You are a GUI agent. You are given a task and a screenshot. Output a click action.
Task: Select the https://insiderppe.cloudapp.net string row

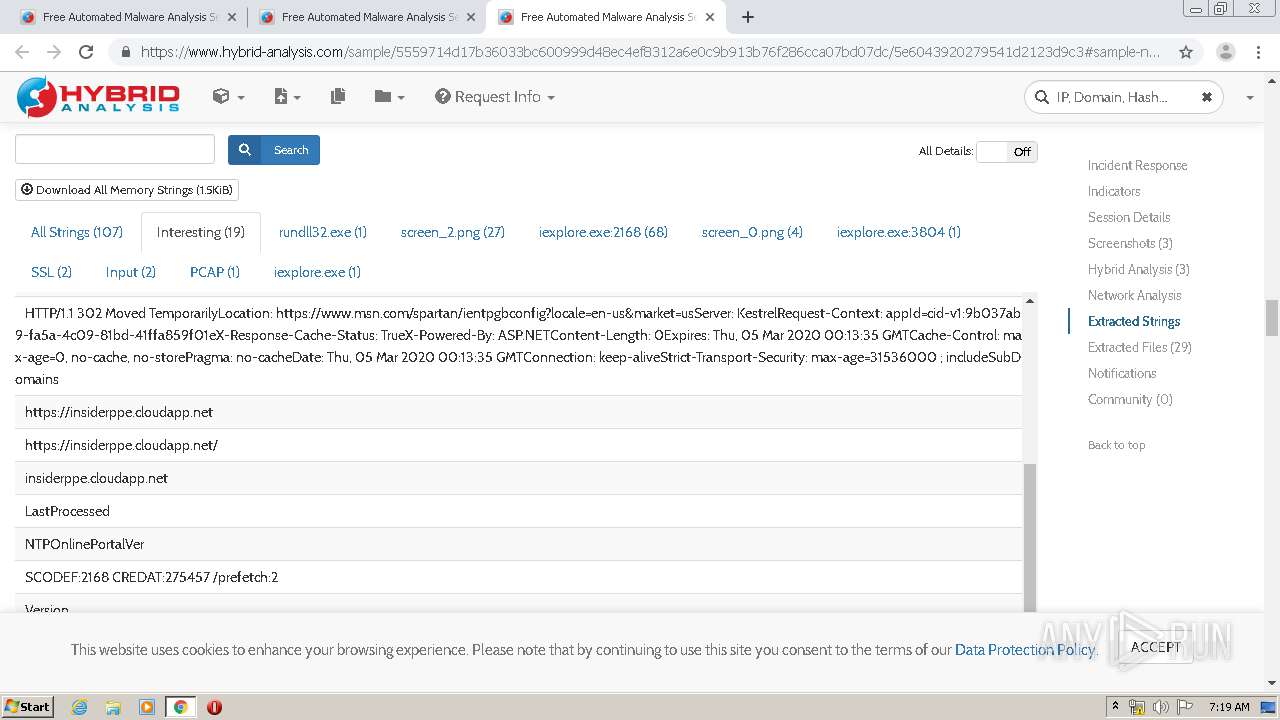pos(519,412)
